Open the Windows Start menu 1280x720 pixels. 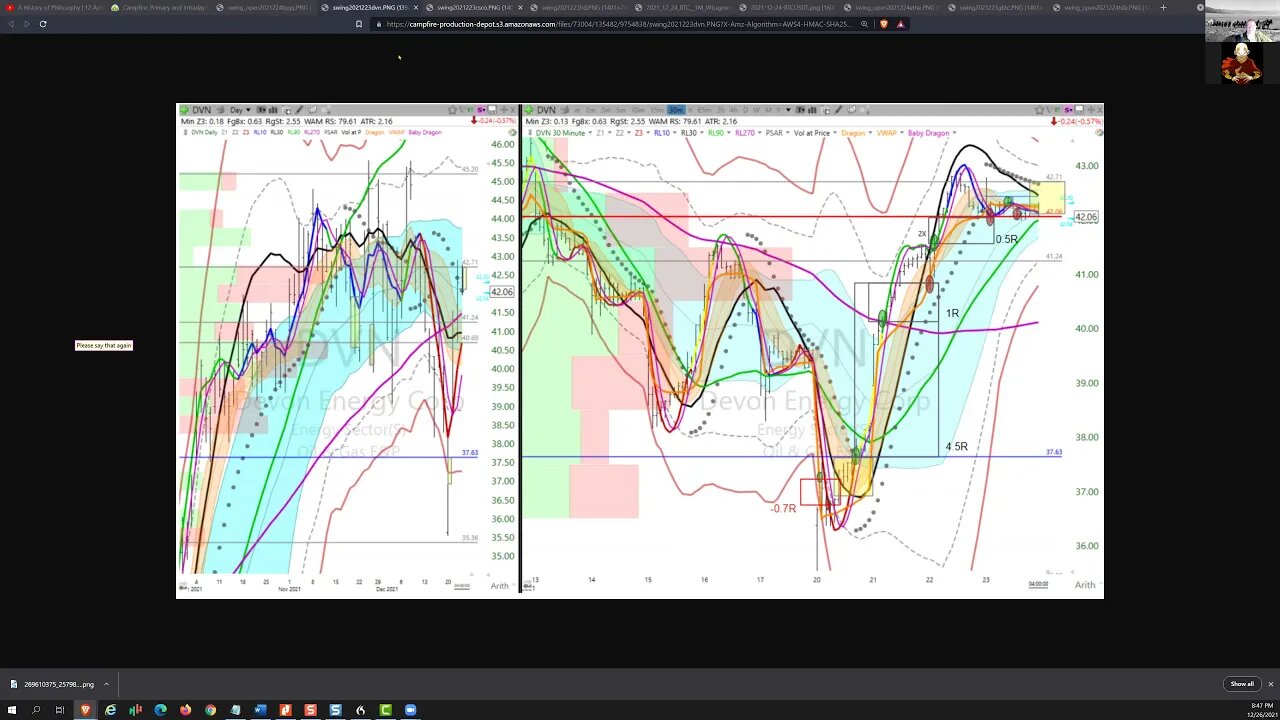coord(11,710)
